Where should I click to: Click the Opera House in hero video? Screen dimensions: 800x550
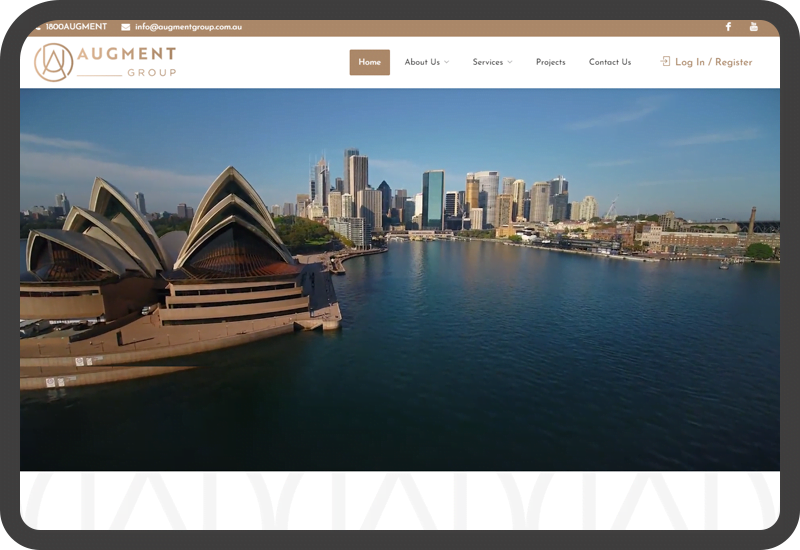tap(170, 260)
